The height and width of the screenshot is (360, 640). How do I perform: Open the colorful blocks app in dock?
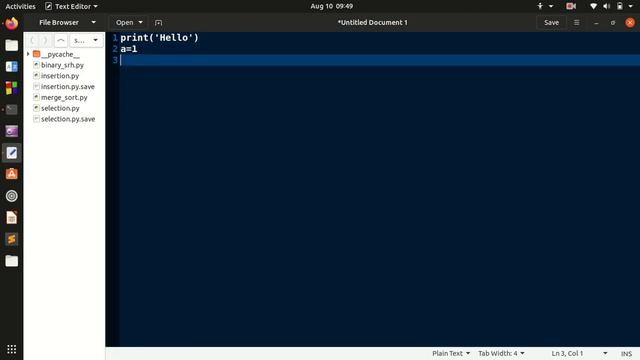click(x=11, y=88)
